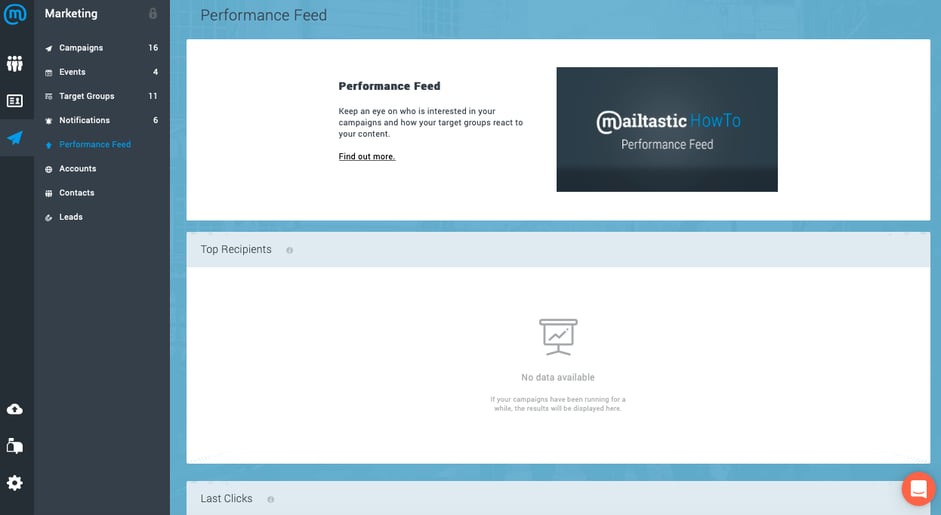Screen dimensions: 941x515
Task: Click the 'Find out more.' link
Action: point(366,157)
